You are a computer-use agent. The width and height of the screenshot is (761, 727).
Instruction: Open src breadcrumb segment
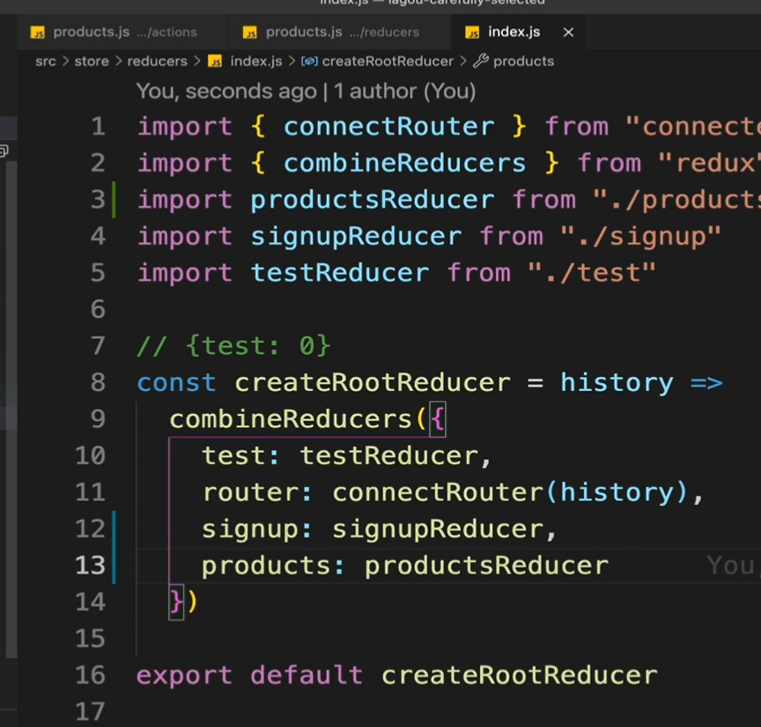[46, 61]
